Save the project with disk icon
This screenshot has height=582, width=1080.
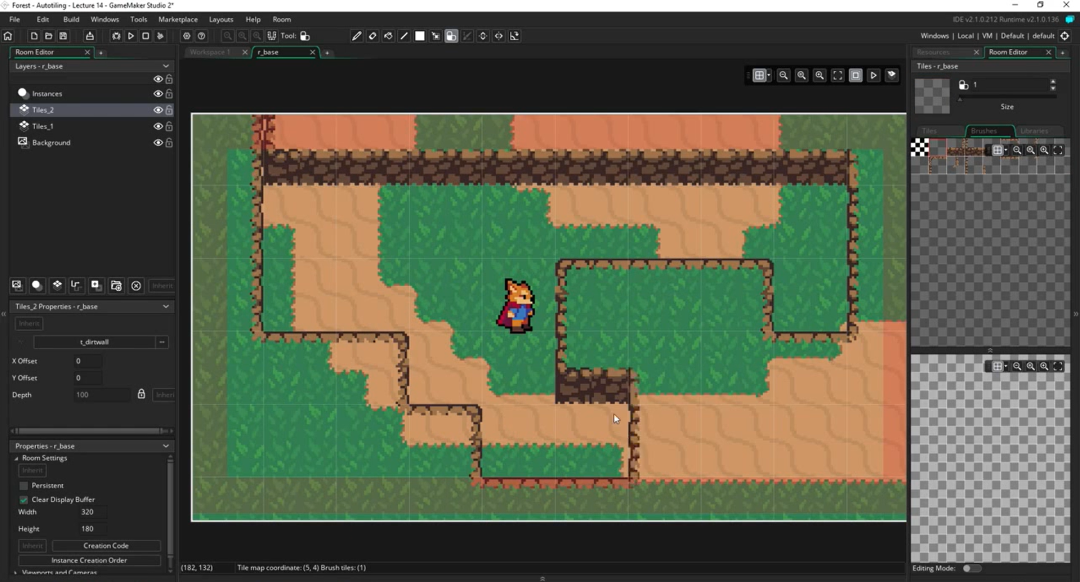click(63, 36)
